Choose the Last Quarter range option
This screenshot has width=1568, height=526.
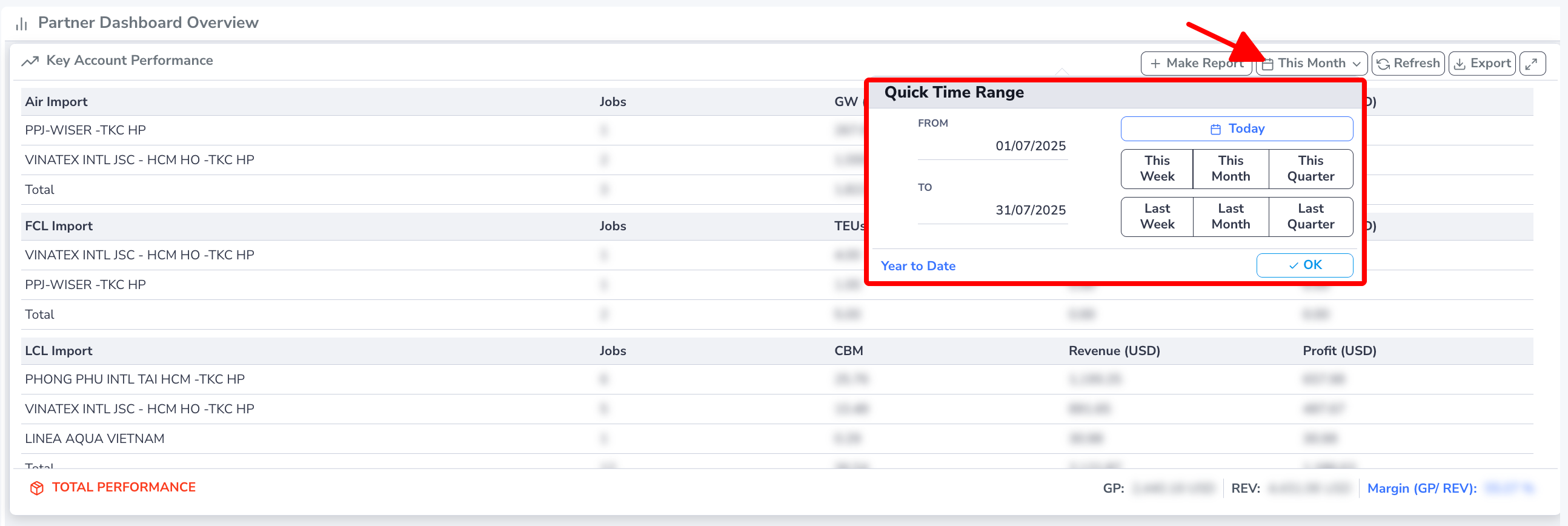click(x=1310, y=217)
